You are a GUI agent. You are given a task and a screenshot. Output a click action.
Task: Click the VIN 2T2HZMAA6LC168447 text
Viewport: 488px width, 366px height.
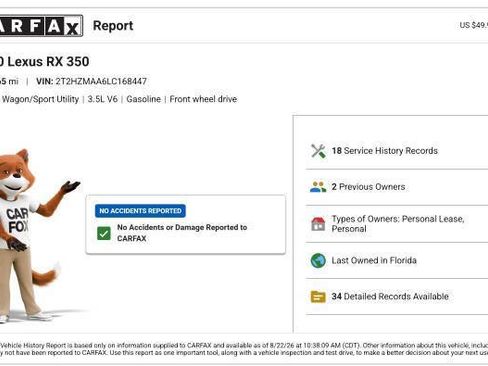point(91,81)
